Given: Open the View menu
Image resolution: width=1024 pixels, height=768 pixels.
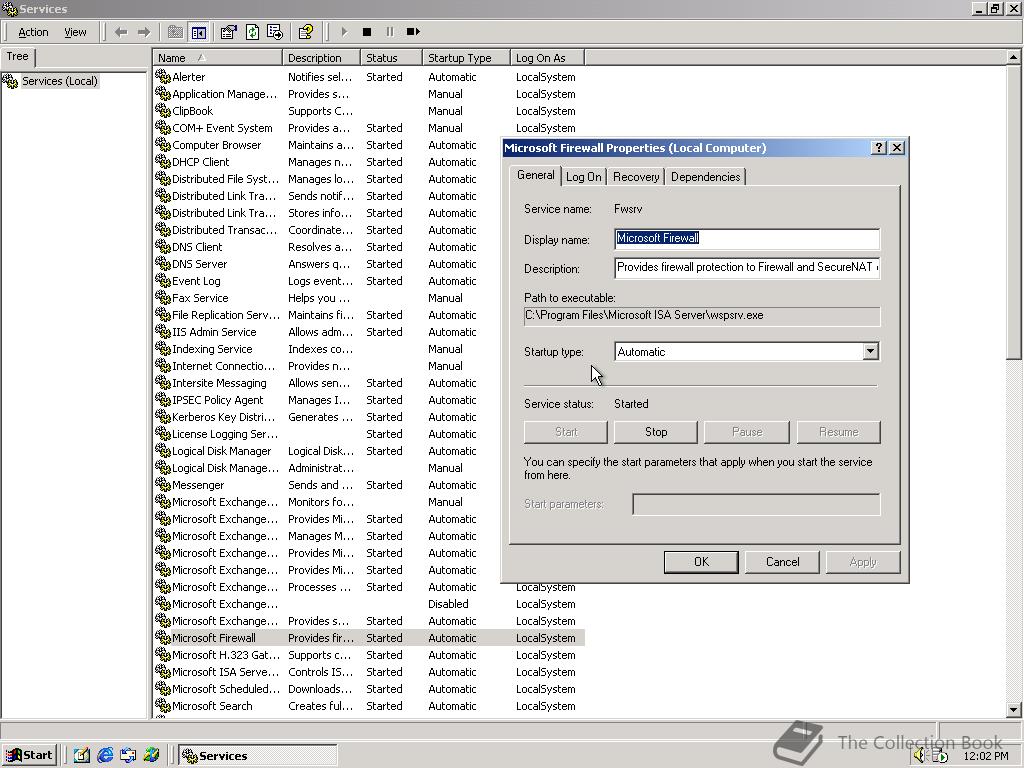Looking at the screenshot, I should tap(75, 32).
